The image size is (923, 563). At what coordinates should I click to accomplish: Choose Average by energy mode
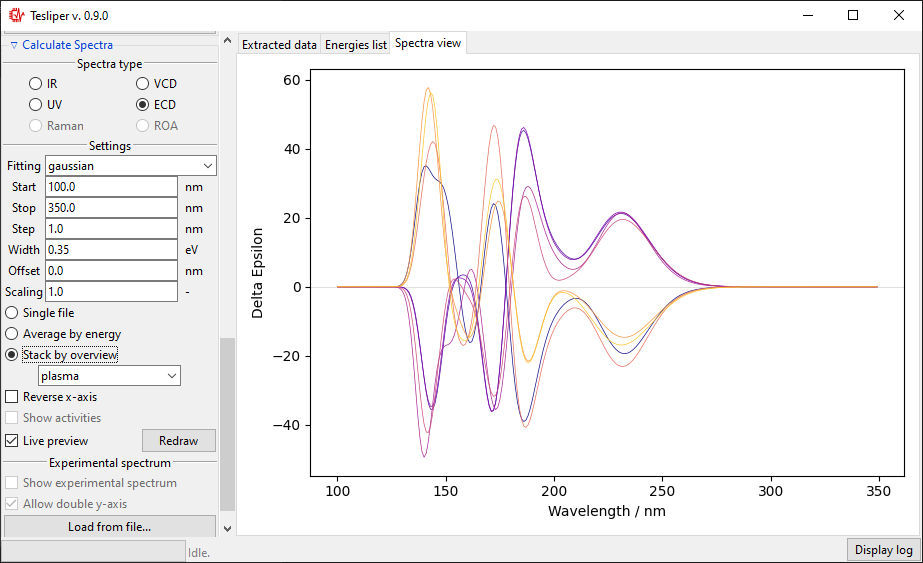click(13, 334)
